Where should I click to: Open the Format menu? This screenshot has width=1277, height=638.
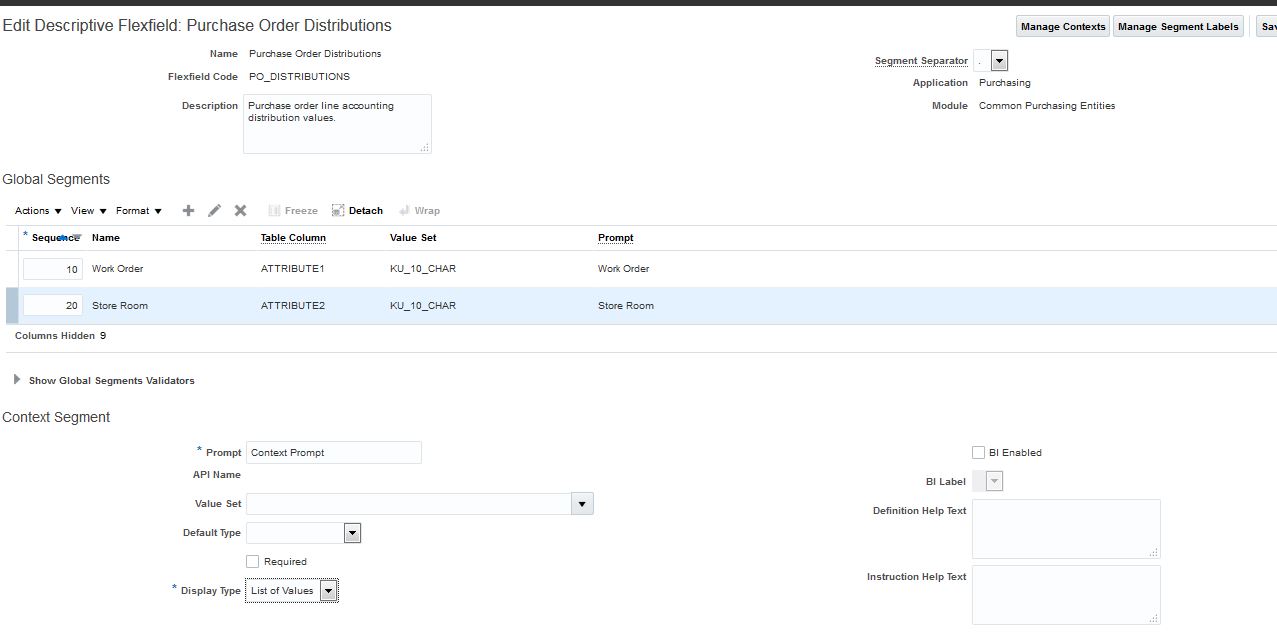(x=139, y=210)
